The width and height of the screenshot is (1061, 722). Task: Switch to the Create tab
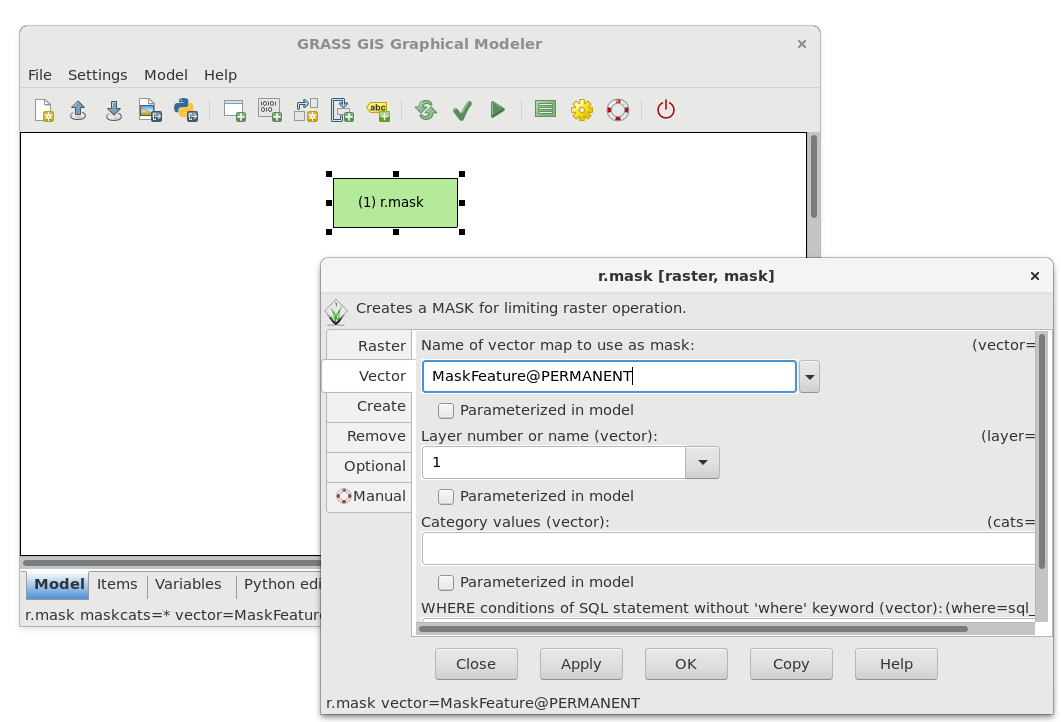click(x=369, y=406)
